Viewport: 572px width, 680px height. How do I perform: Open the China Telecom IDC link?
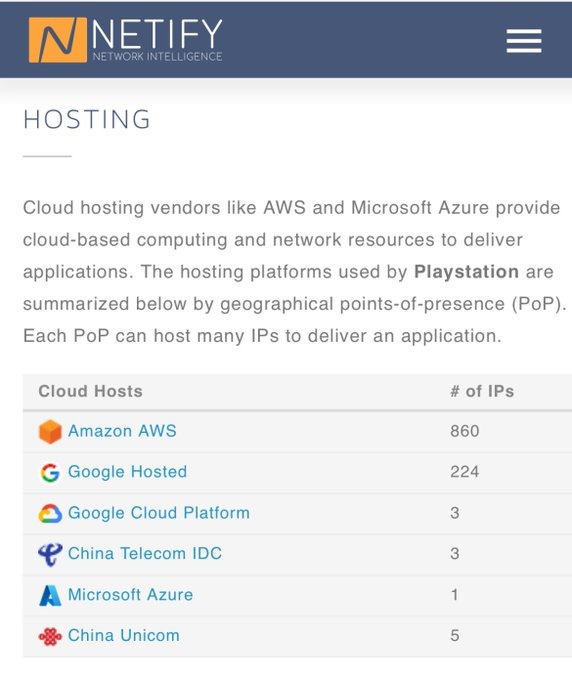point(145,554)
